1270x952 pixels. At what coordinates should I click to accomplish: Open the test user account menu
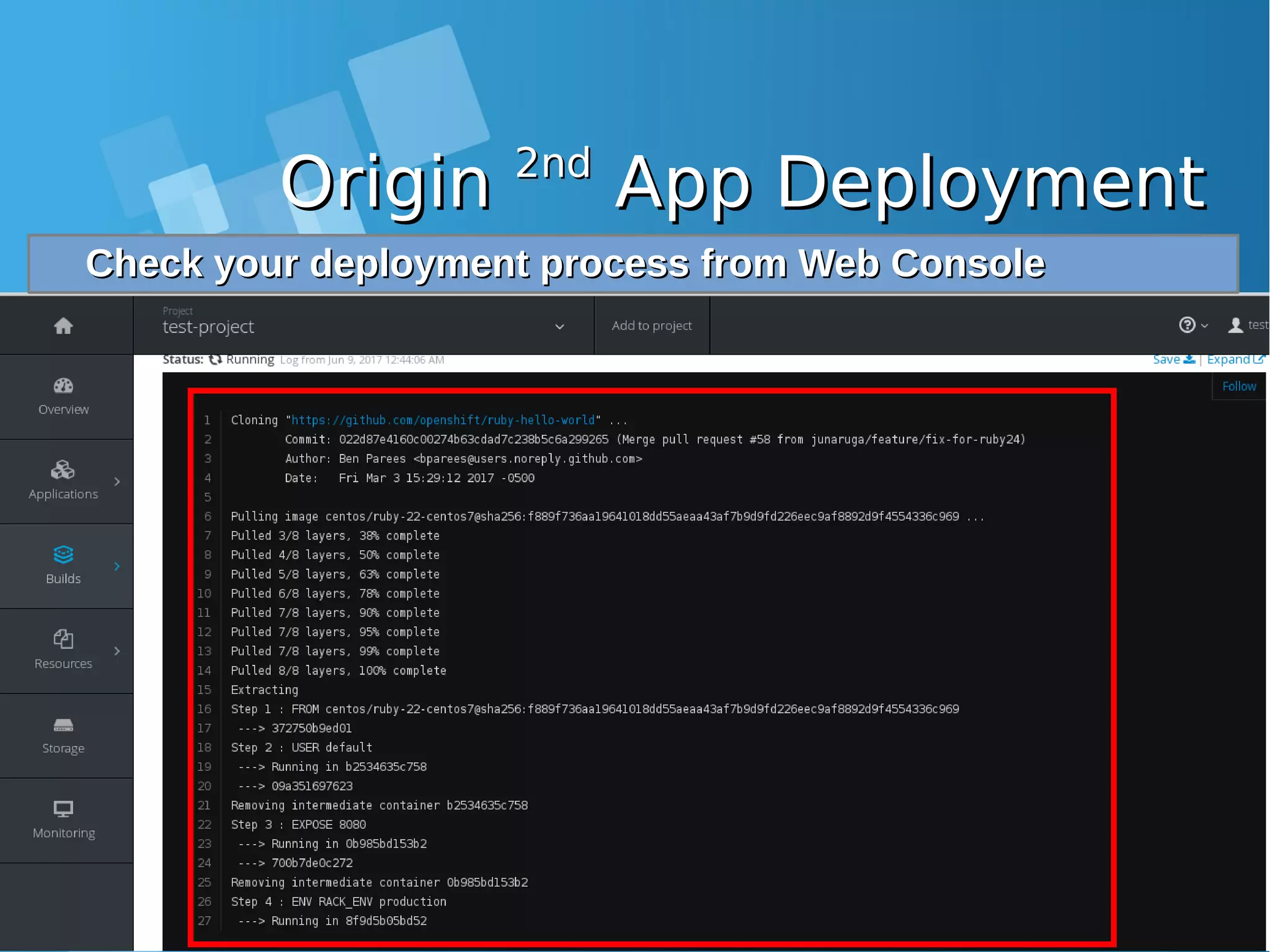tap(1248, 325)
